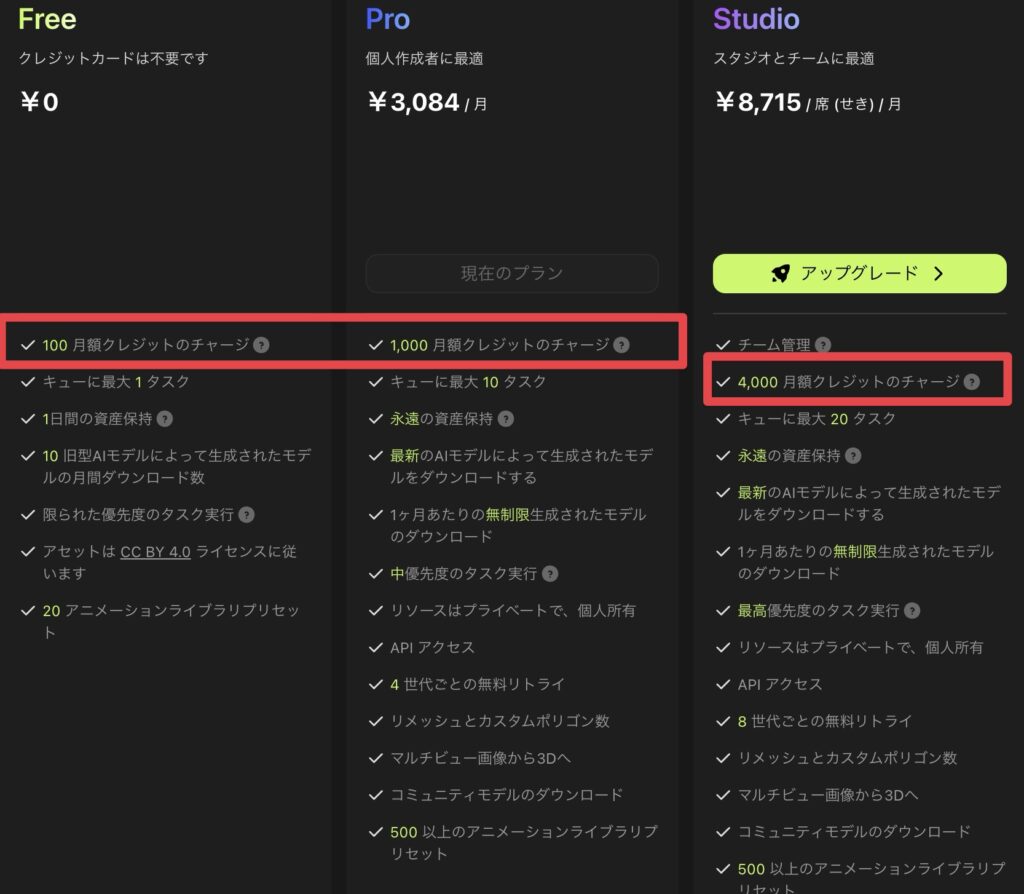Click 8 世代ごとの無料リトライ feature
The width and height of the screenshot is (1024, 894).
coord(825,722)
